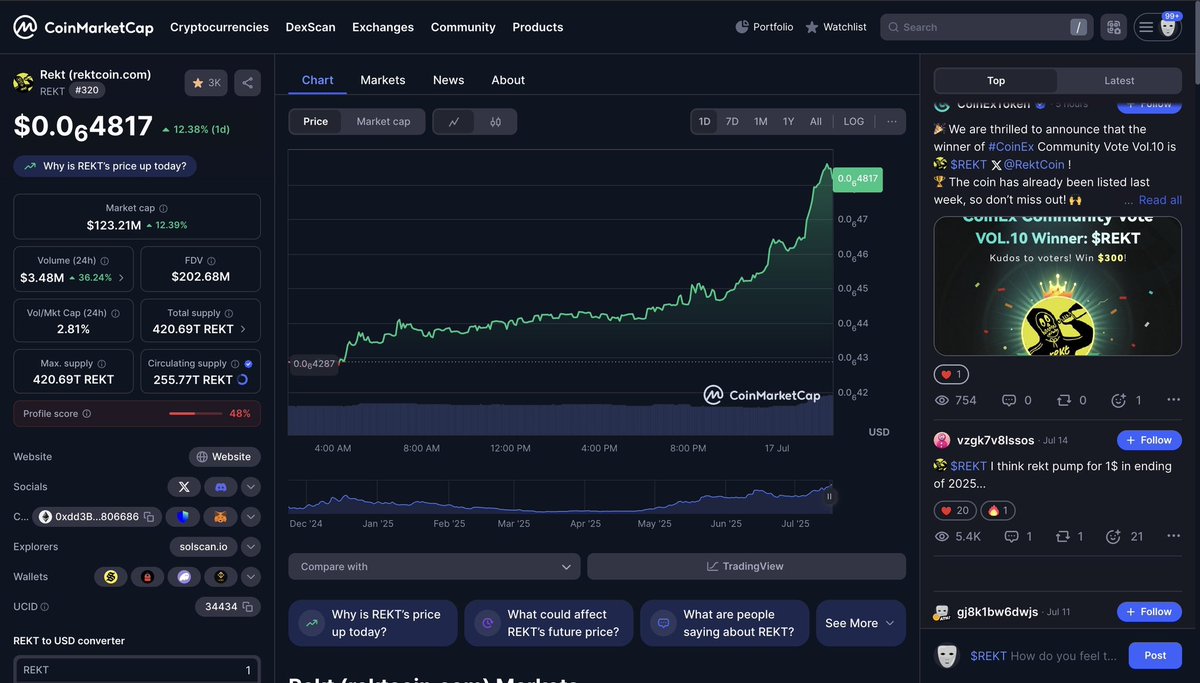The image size is (1200, 683).
Task: Expand See More questions
Action: pyautogui.click(x=860, y=623)
